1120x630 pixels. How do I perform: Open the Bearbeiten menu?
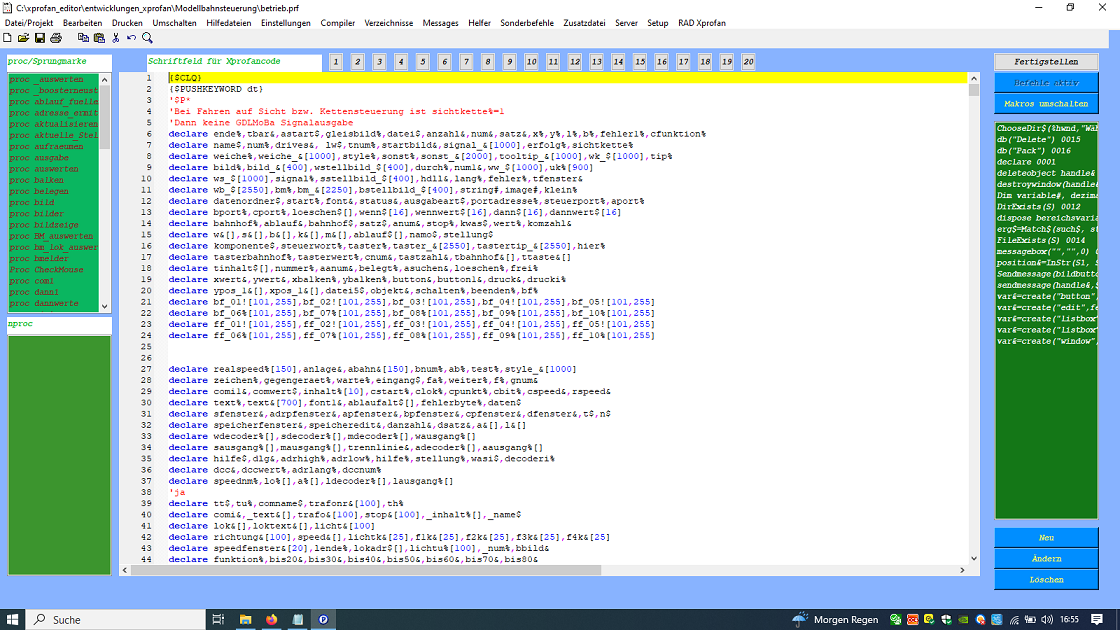click(x=82, y=23)
